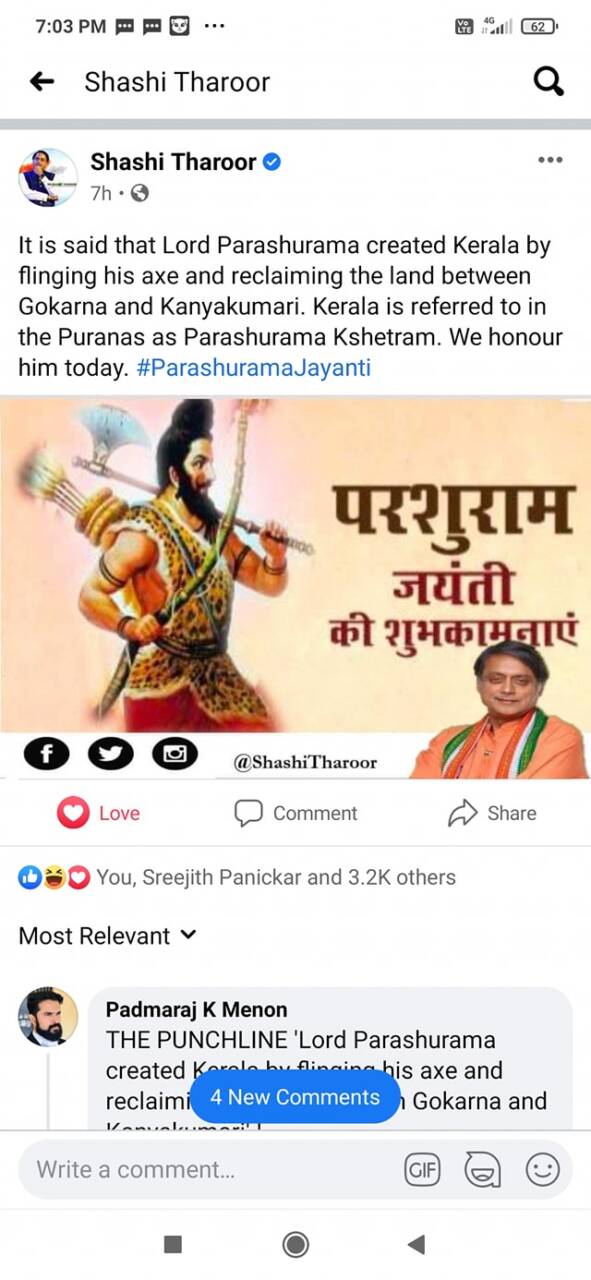The image size is (591, 1280).
Task: Load the 4 New Comments
Action: point(295,1097)
